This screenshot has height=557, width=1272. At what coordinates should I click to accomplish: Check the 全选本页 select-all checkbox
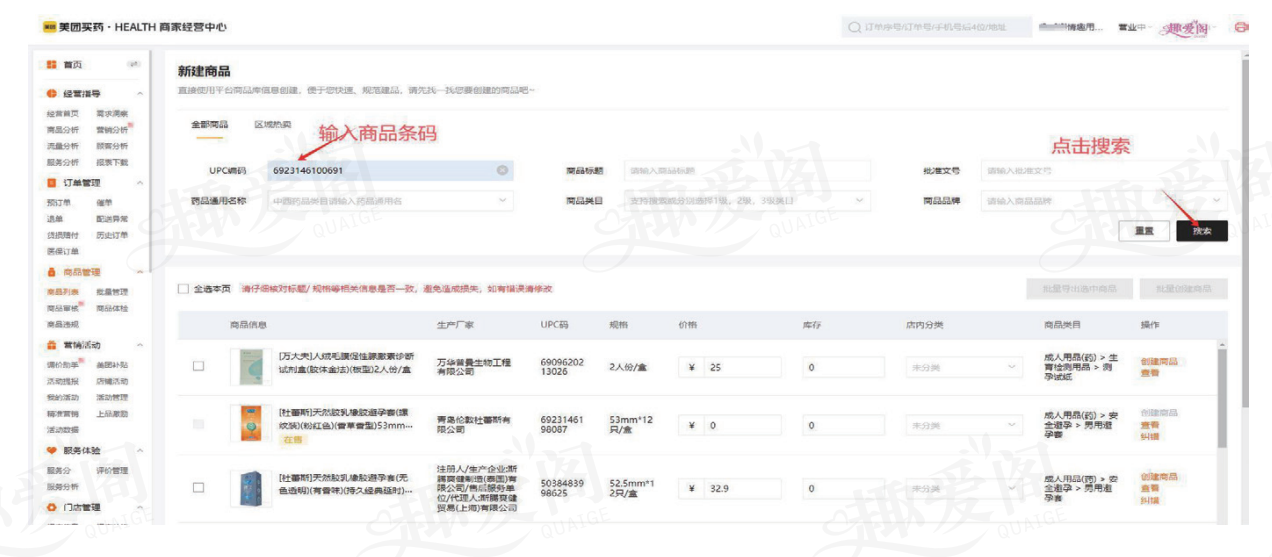click(183, 289)
